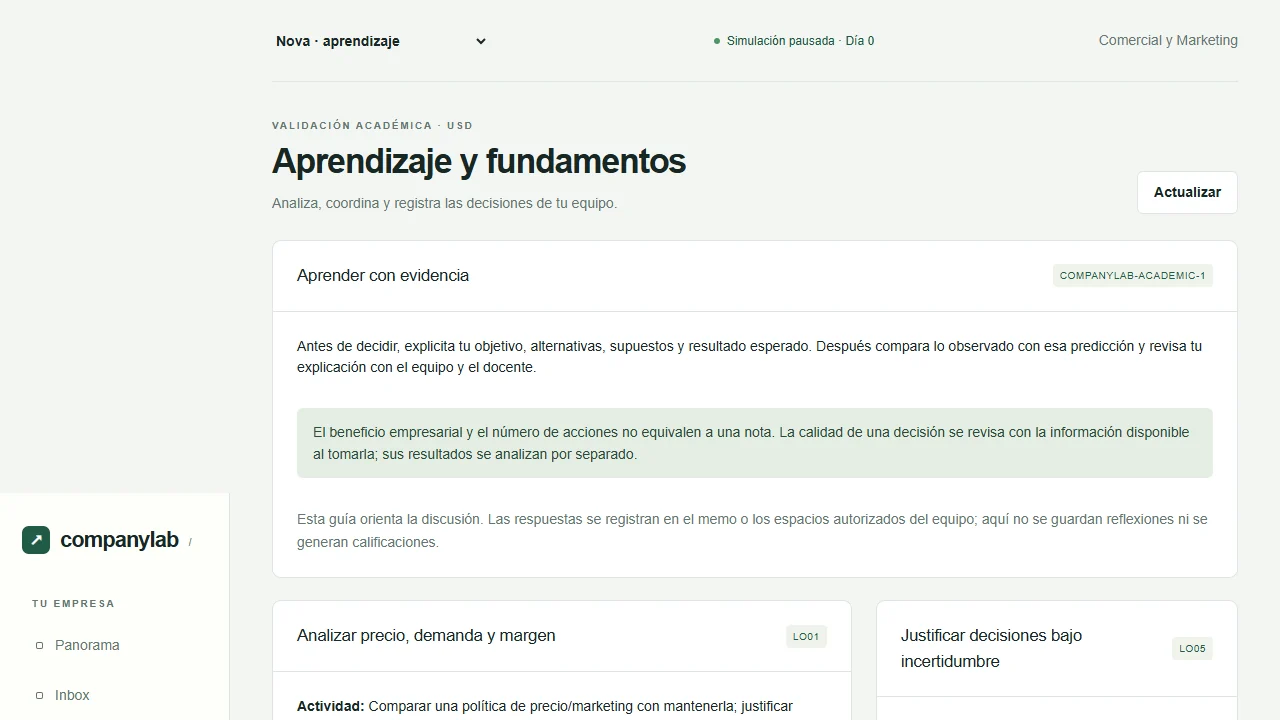
Task: Click the VALIDACIÓN ACADÉMICA · USD label
Action: click(x=372, y=126)
